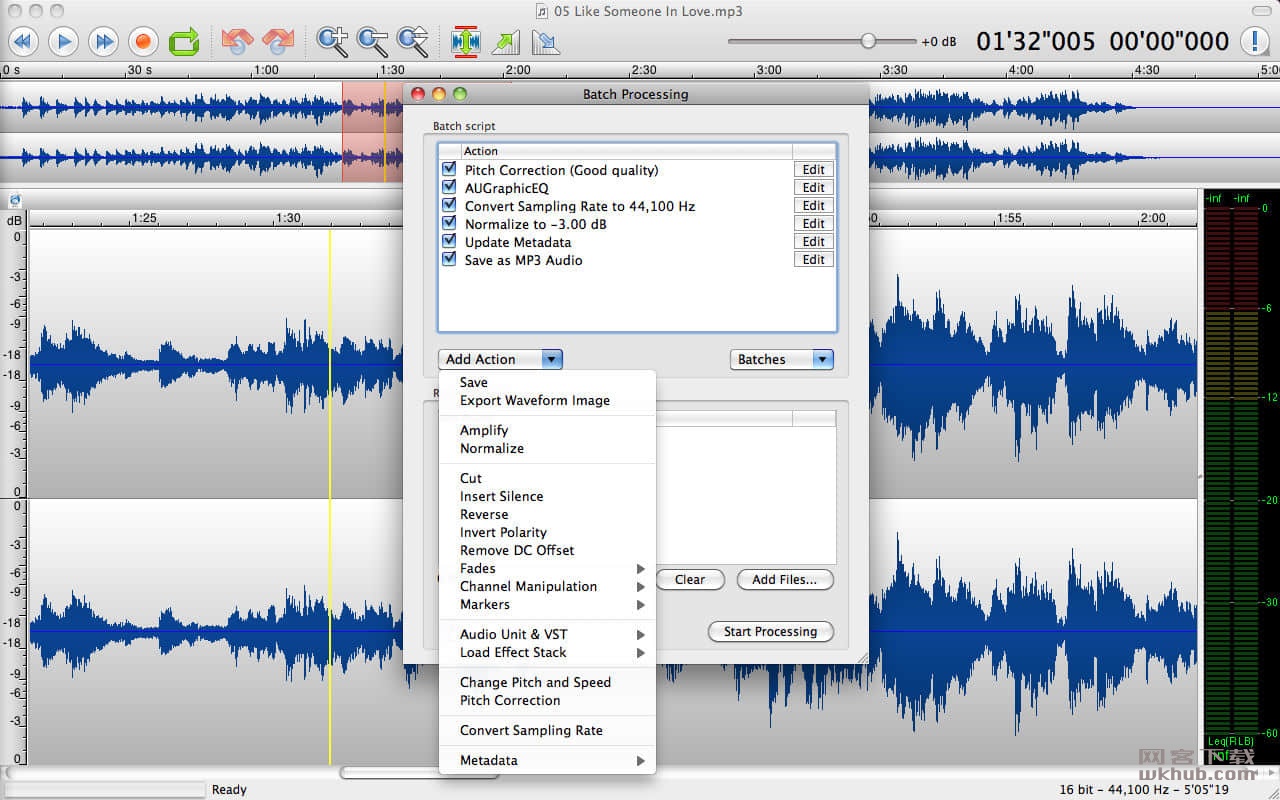Uncheck Pitch Correction (Good quality) action
The height and width of the screenshot is (800, 1280).
[x=449, y=170]
